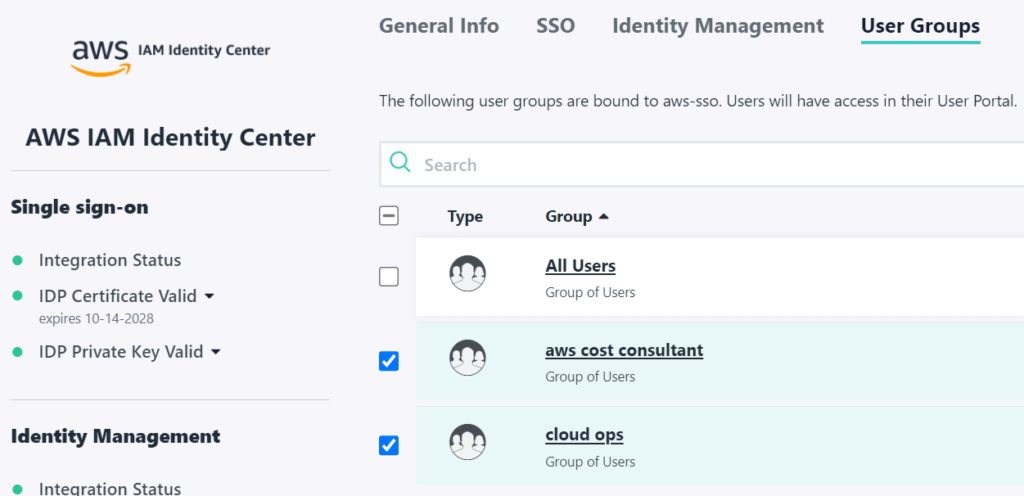Screen dimensions: 1024x496
Task: Click the IDP Certificate Valid label
Action: pos(118,296)
